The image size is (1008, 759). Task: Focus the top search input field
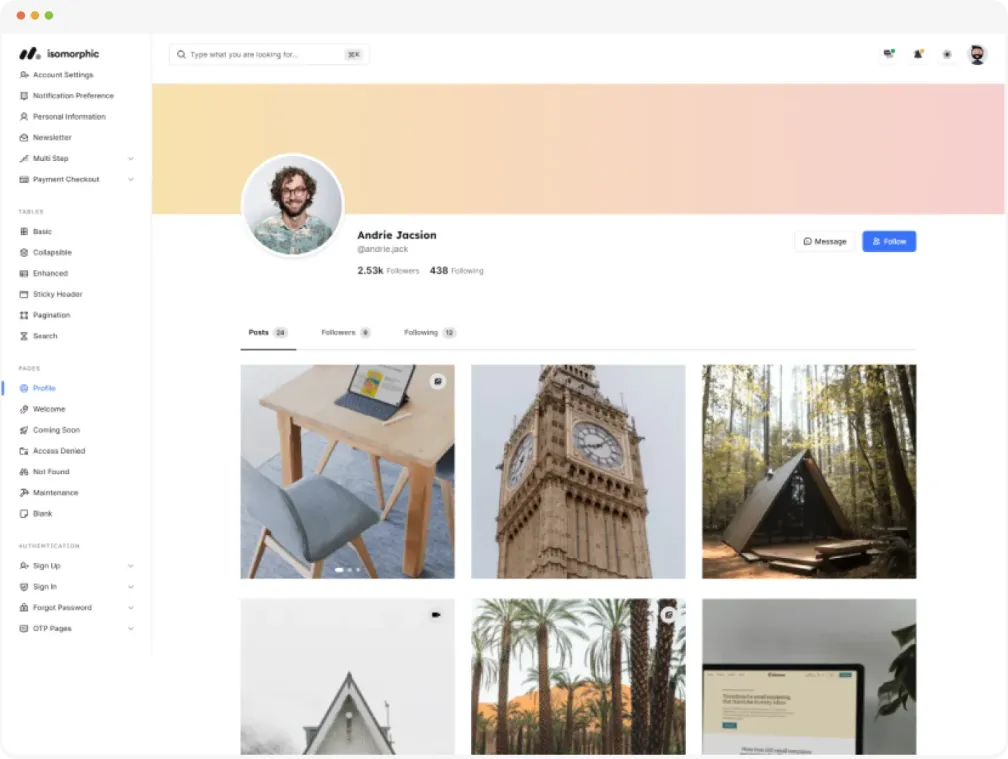pos(269,55)
